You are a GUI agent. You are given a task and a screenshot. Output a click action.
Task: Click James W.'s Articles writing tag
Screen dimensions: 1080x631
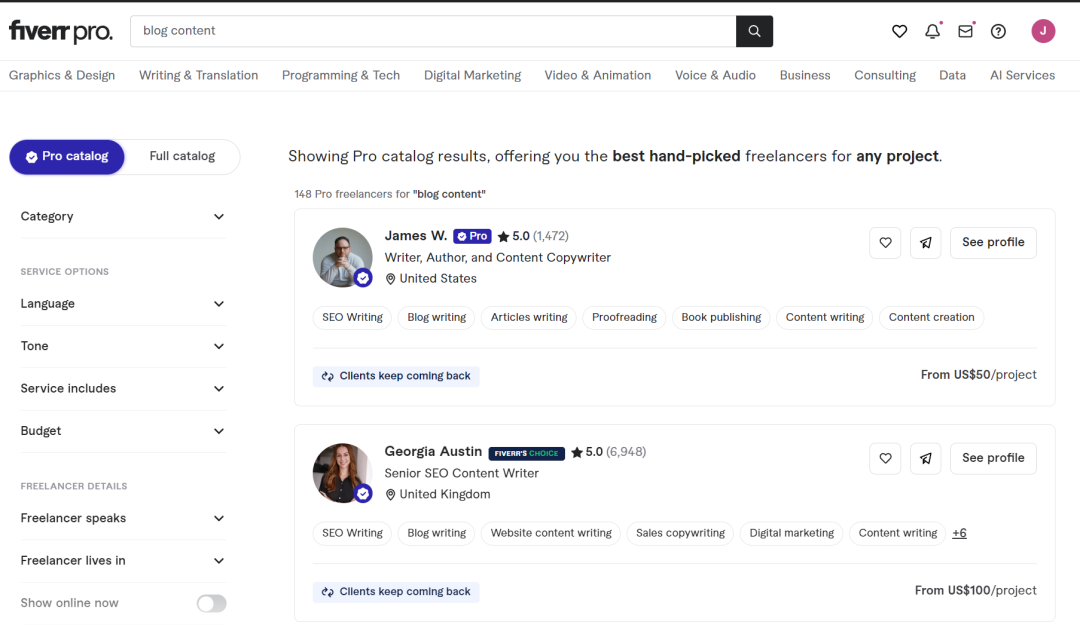pyautogui.click(x=529, y=318)
